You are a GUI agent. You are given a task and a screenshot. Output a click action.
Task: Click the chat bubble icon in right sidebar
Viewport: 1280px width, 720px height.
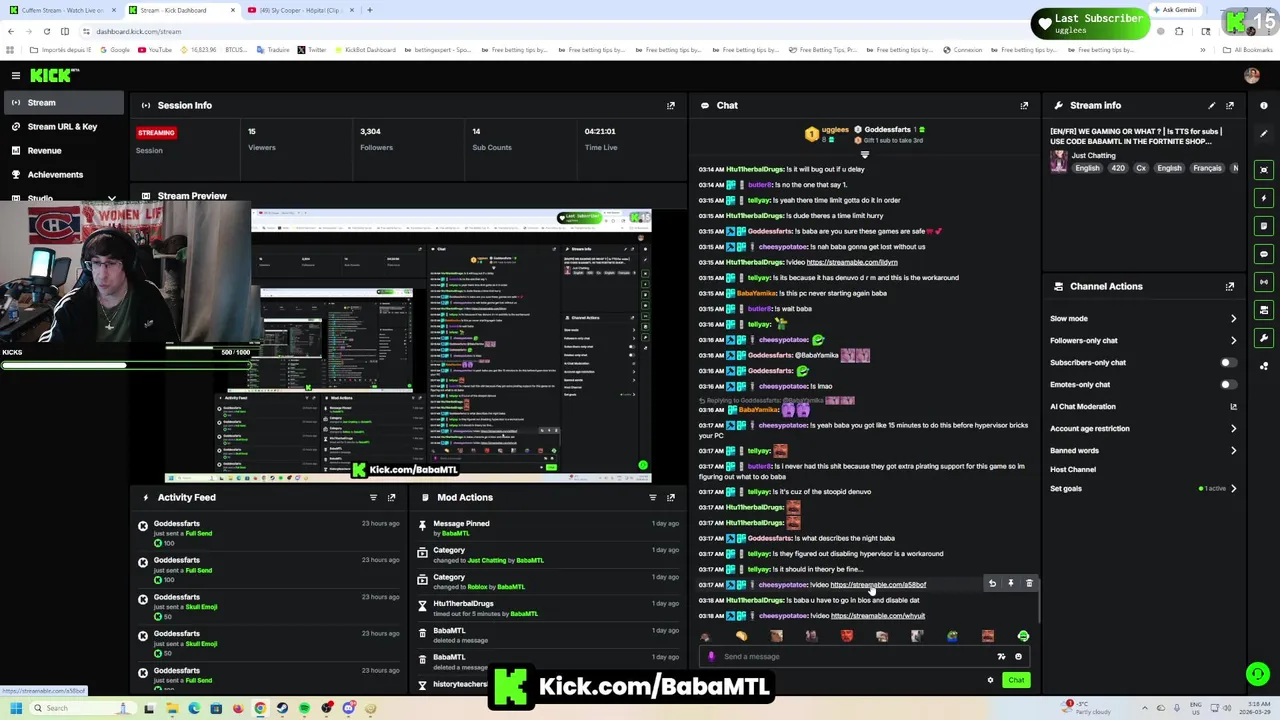[1264, 254]
